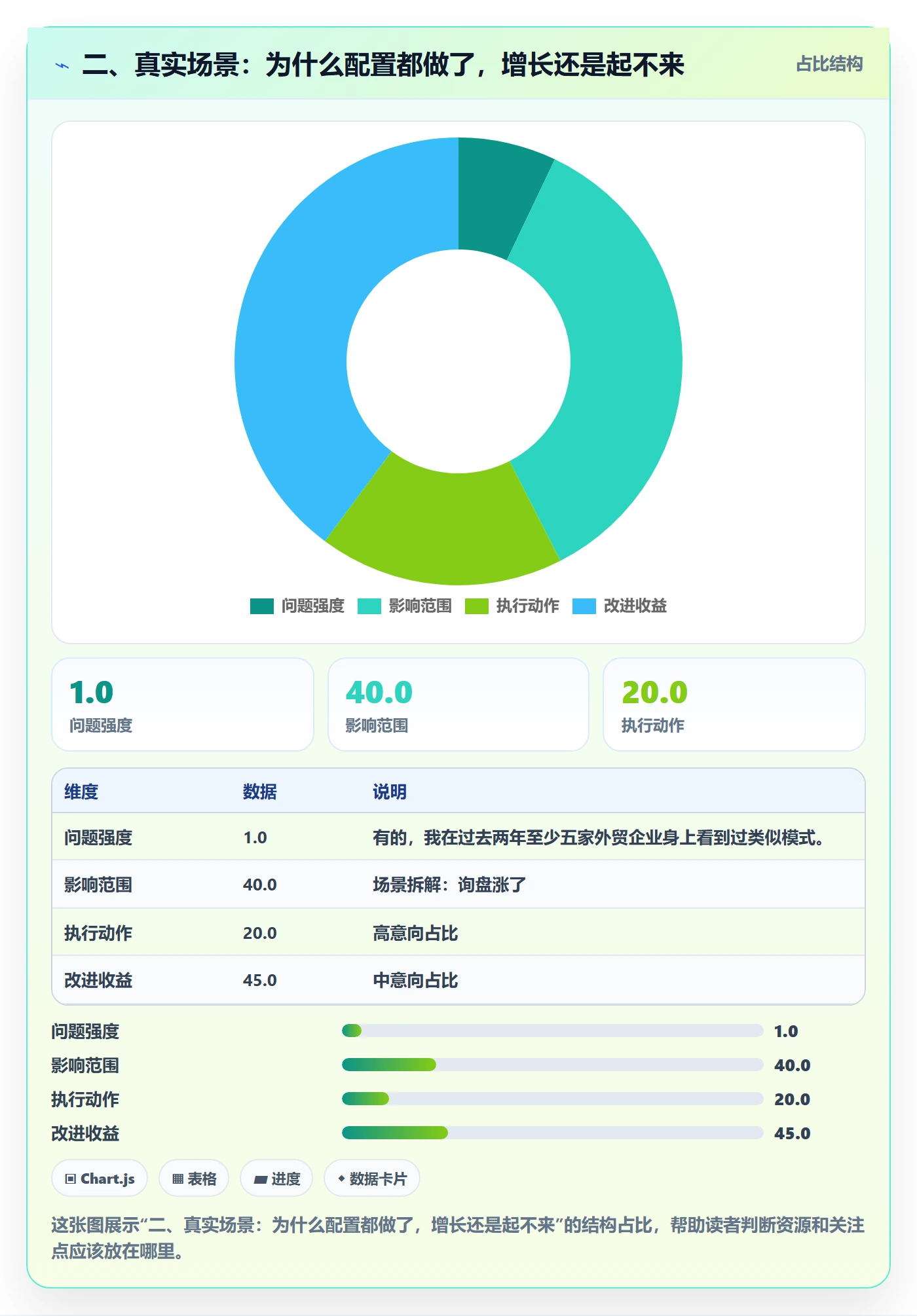Click the 影响范围 legend label
Image resolution: width=917 pixels, height=1316 pixels.
click(421, 606)
